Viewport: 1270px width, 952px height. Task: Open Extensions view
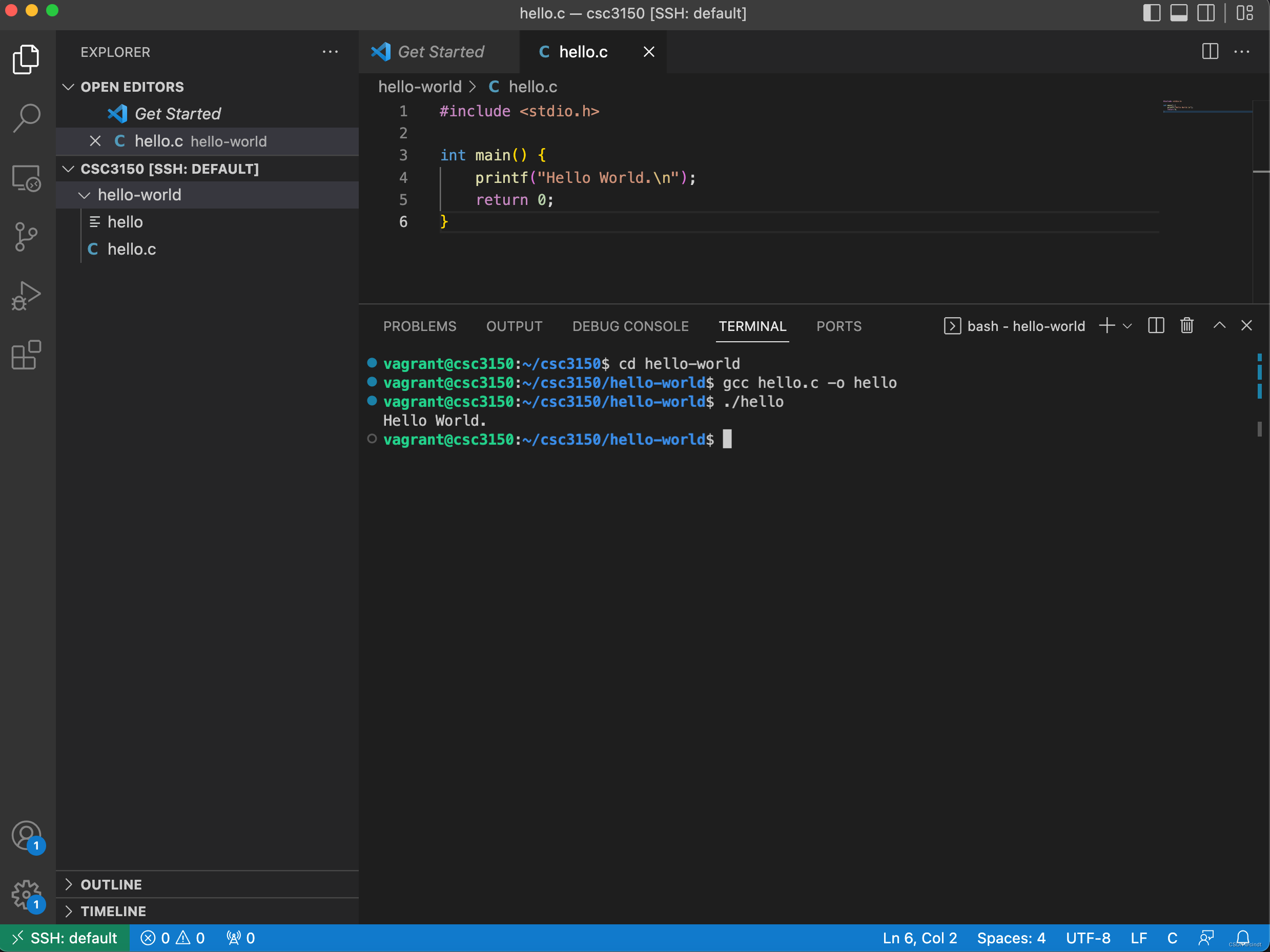27,355
